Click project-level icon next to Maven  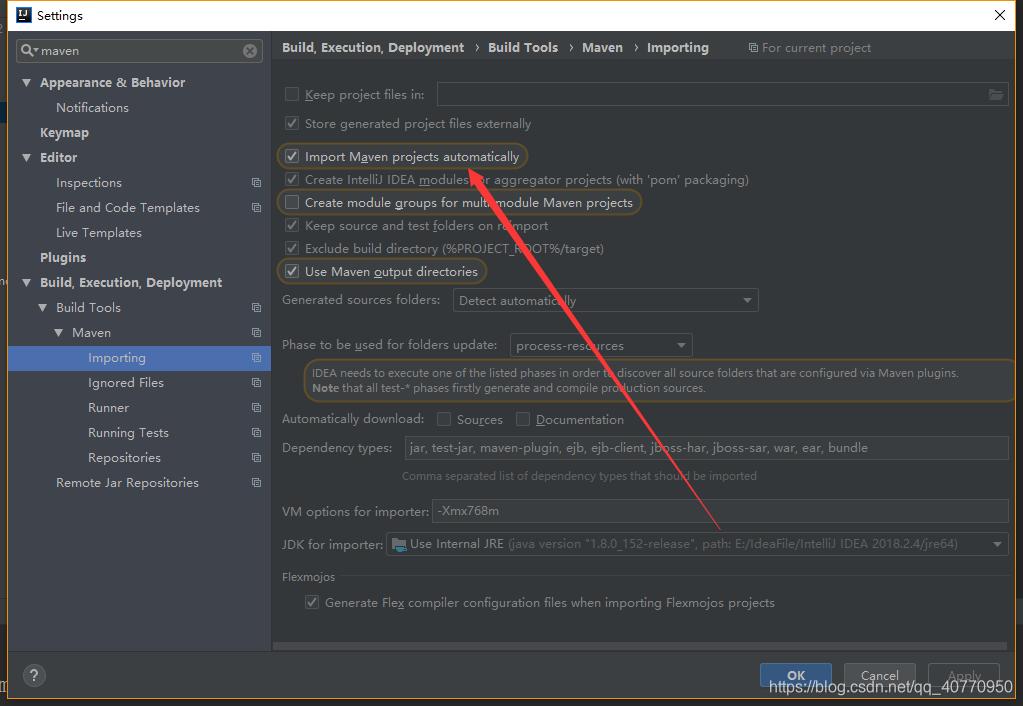click(256, 333)
